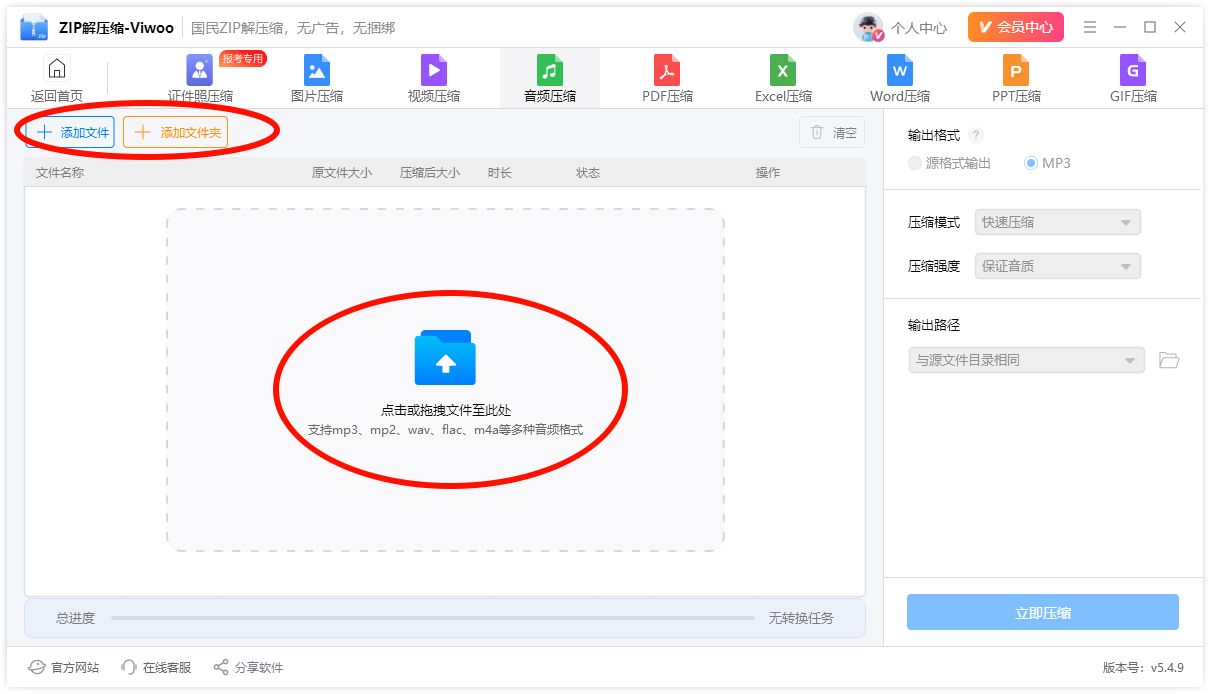Viewport: 1210px width, 694px height.
Task: Open the 输出路径 与源文件目录相同 dropdown
Action: click(1026, 360)
